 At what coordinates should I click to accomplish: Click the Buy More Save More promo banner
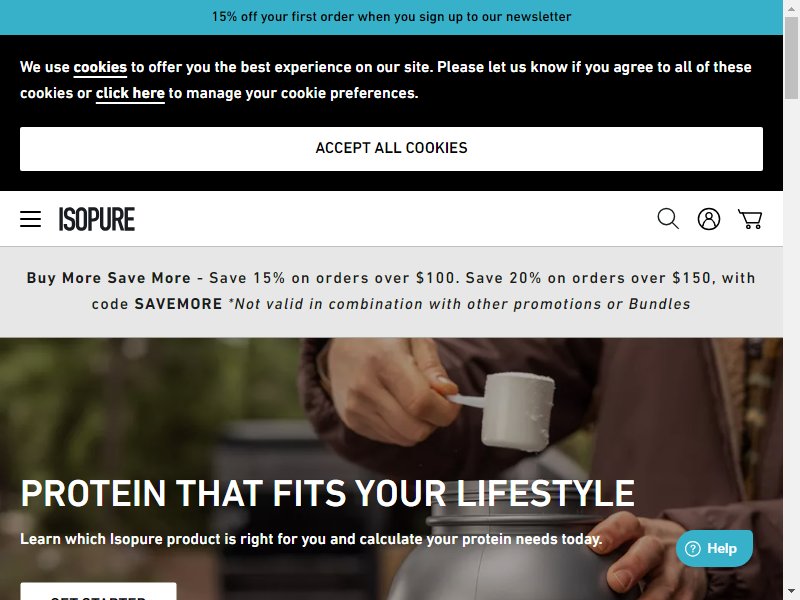(x=391, y=291)
